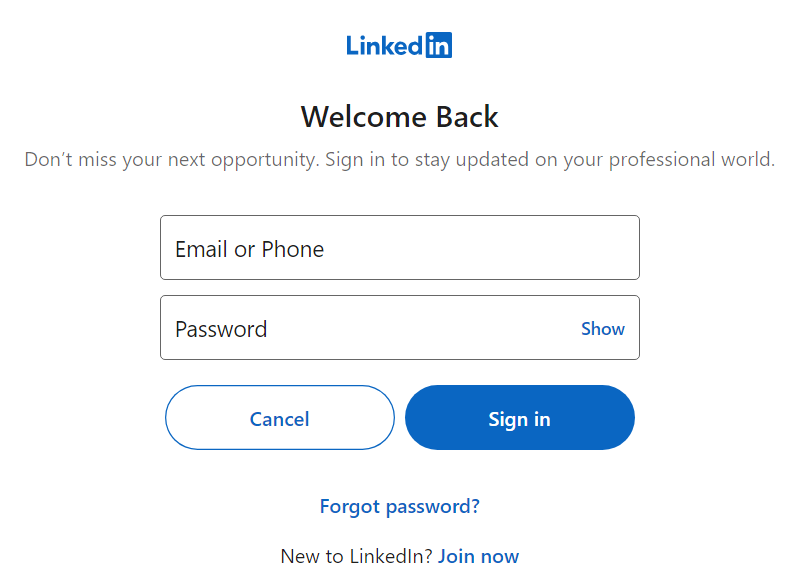This screenshot has height=573, width=803.
Task: Submit credentials with Sign in
Action: click(x=519, y=417)
